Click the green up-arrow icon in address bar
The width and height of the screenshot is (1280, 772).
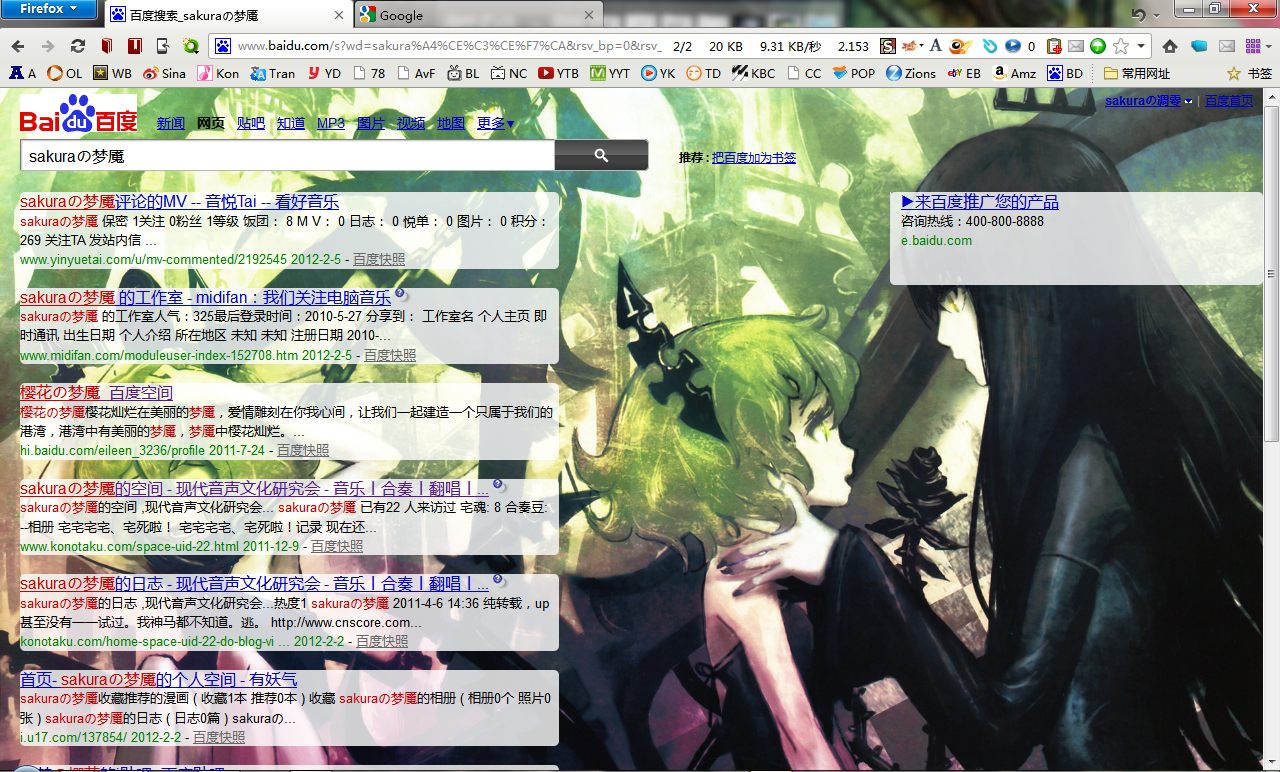(x=1098, y=46)
